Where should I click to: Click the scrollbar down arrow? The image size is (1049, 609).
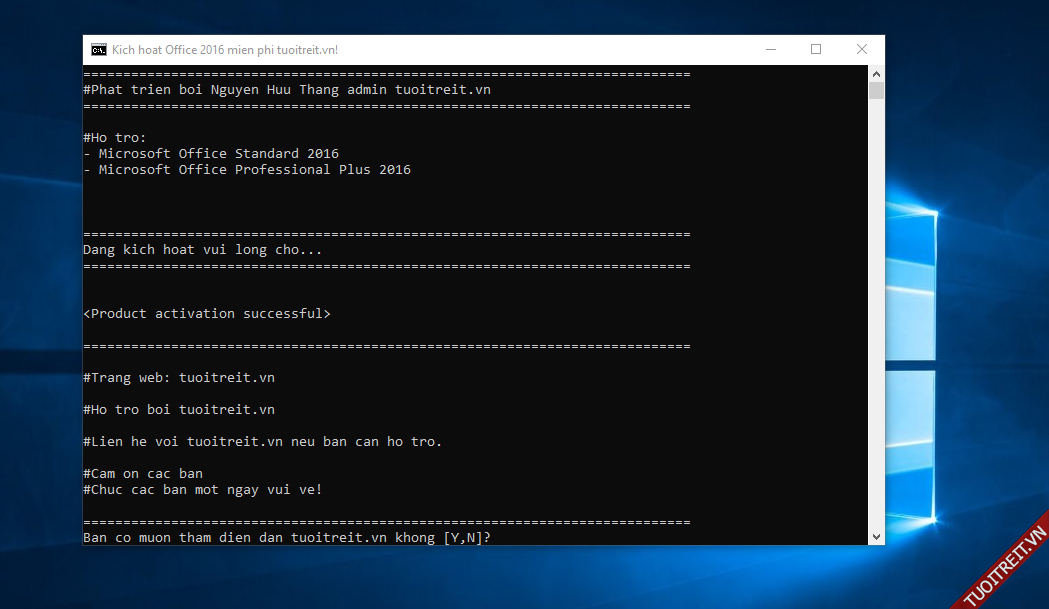[x=876, y=536]
